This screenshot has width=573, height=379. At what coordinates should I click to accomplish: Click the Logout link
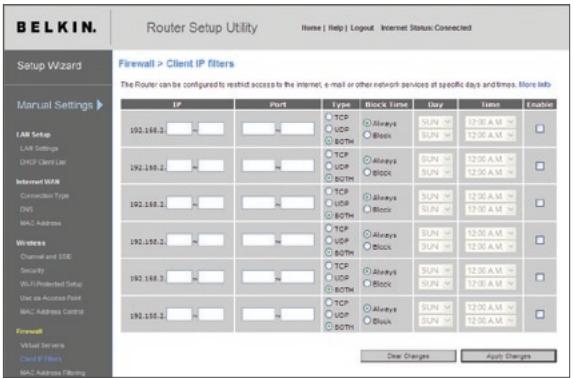coord(362,28)
